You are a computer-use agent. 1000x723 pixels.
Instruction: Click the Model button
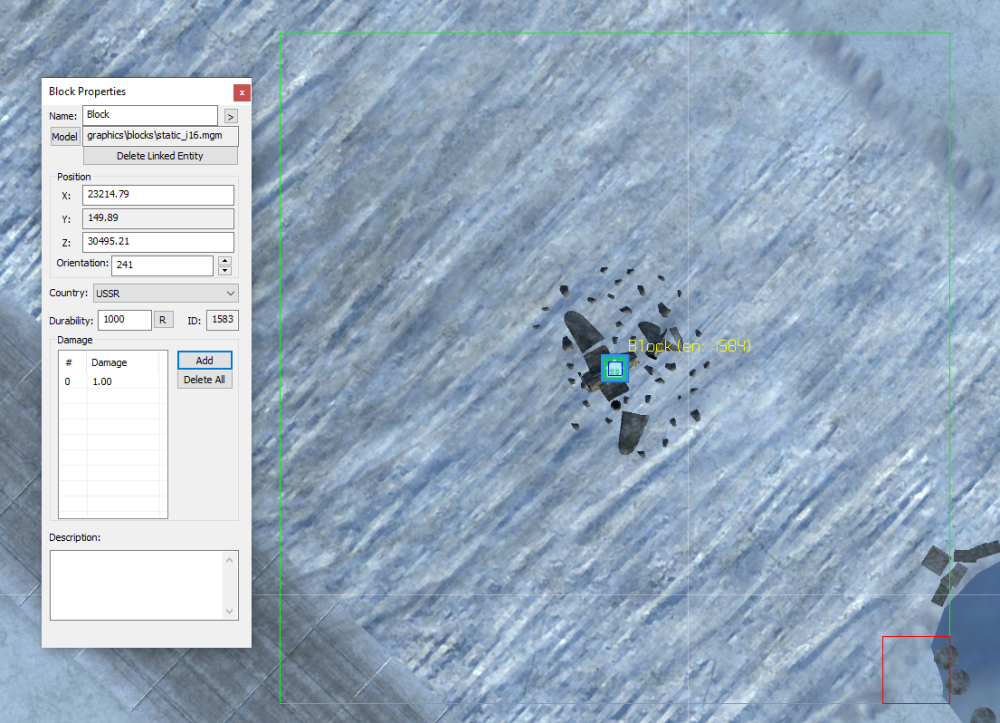(64, 136)
